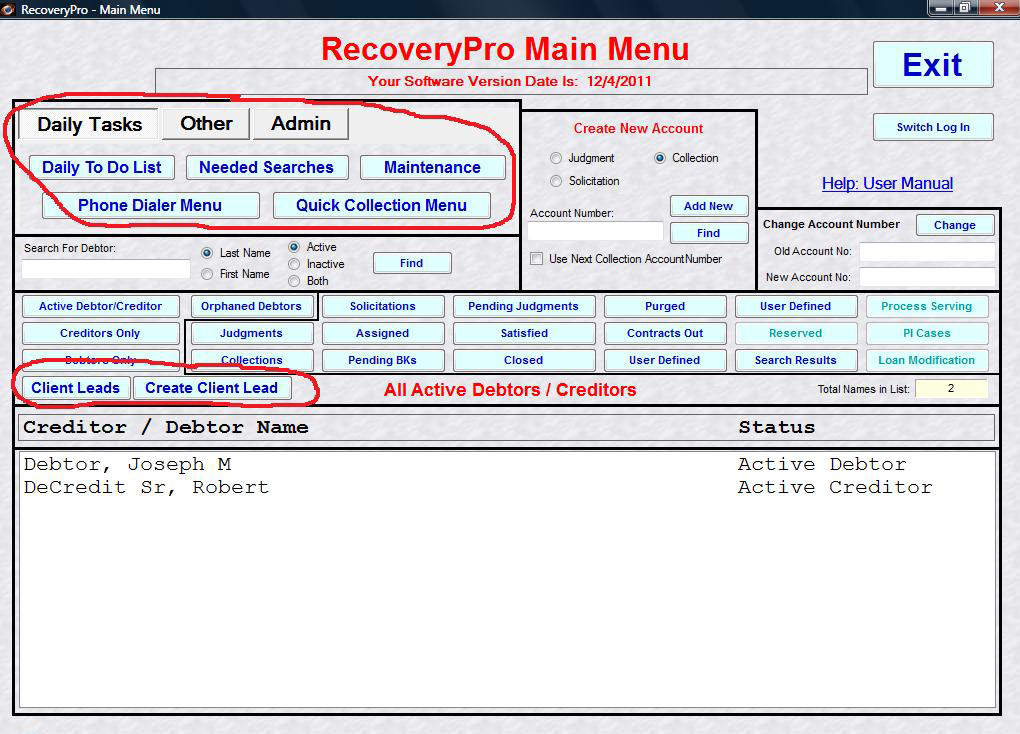
Task: Choose the Collection account type radio button
Action: (x=660, y=158)
